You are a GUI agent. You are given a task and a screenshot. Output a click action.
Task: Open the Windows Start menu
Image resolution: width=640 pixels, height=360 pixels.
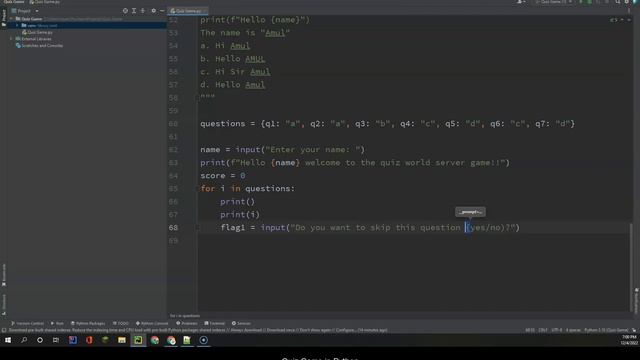pyautogui.click(x=8, y=340)
